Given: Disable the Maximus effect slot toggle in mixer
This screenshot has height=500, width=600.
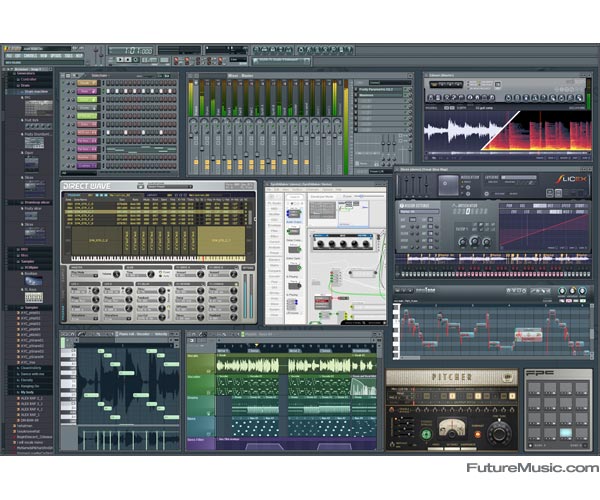Looking at the screenshot, I should [x=405, y=95].
